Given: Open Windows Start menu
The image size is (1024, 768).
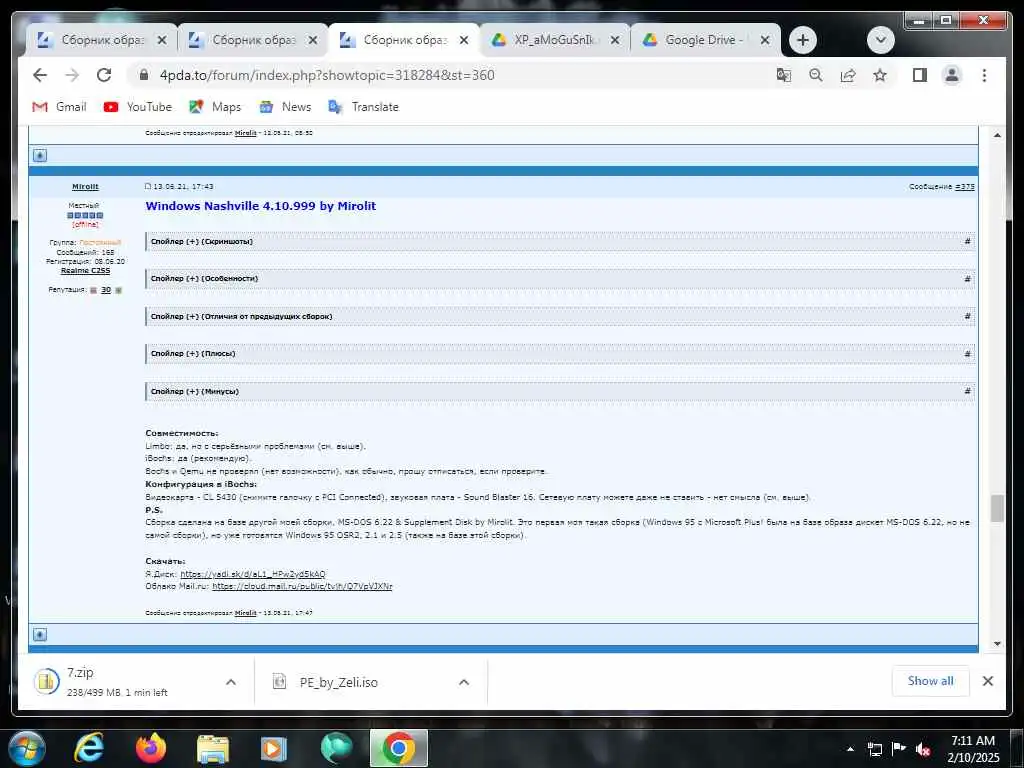Looking at the screenshot, I should 25,748.
